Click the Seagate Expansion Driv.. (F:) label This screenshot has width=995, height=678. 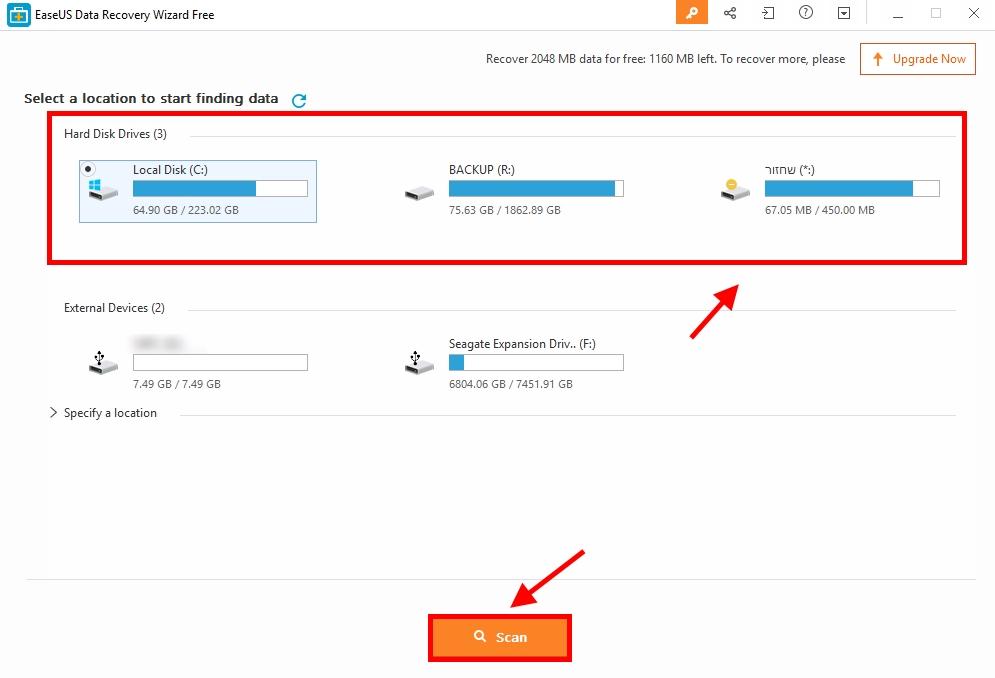pyautogui.click(x=522, y=343)
